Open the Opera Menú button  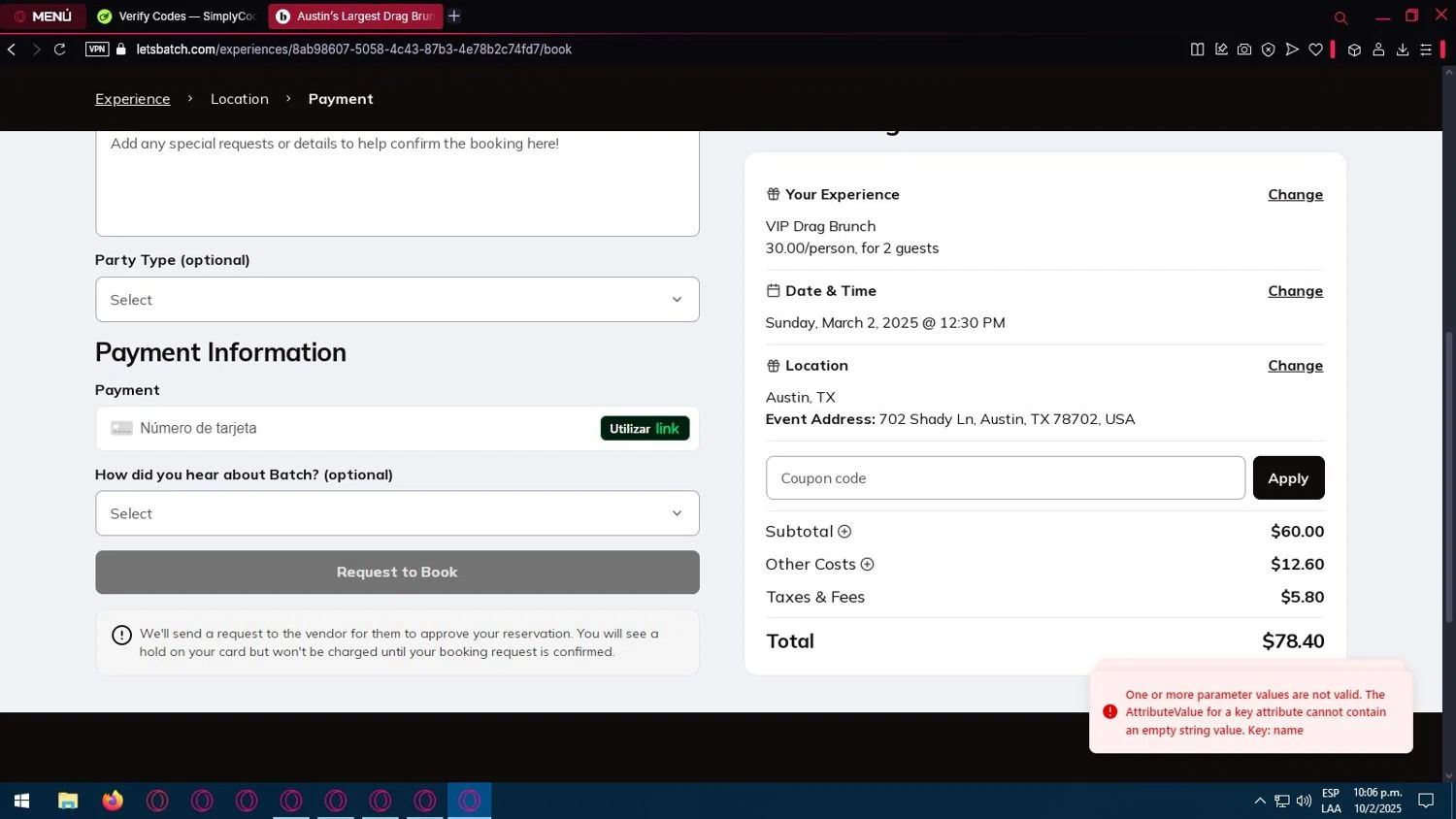pyautogui.click(x=43, y=16)
